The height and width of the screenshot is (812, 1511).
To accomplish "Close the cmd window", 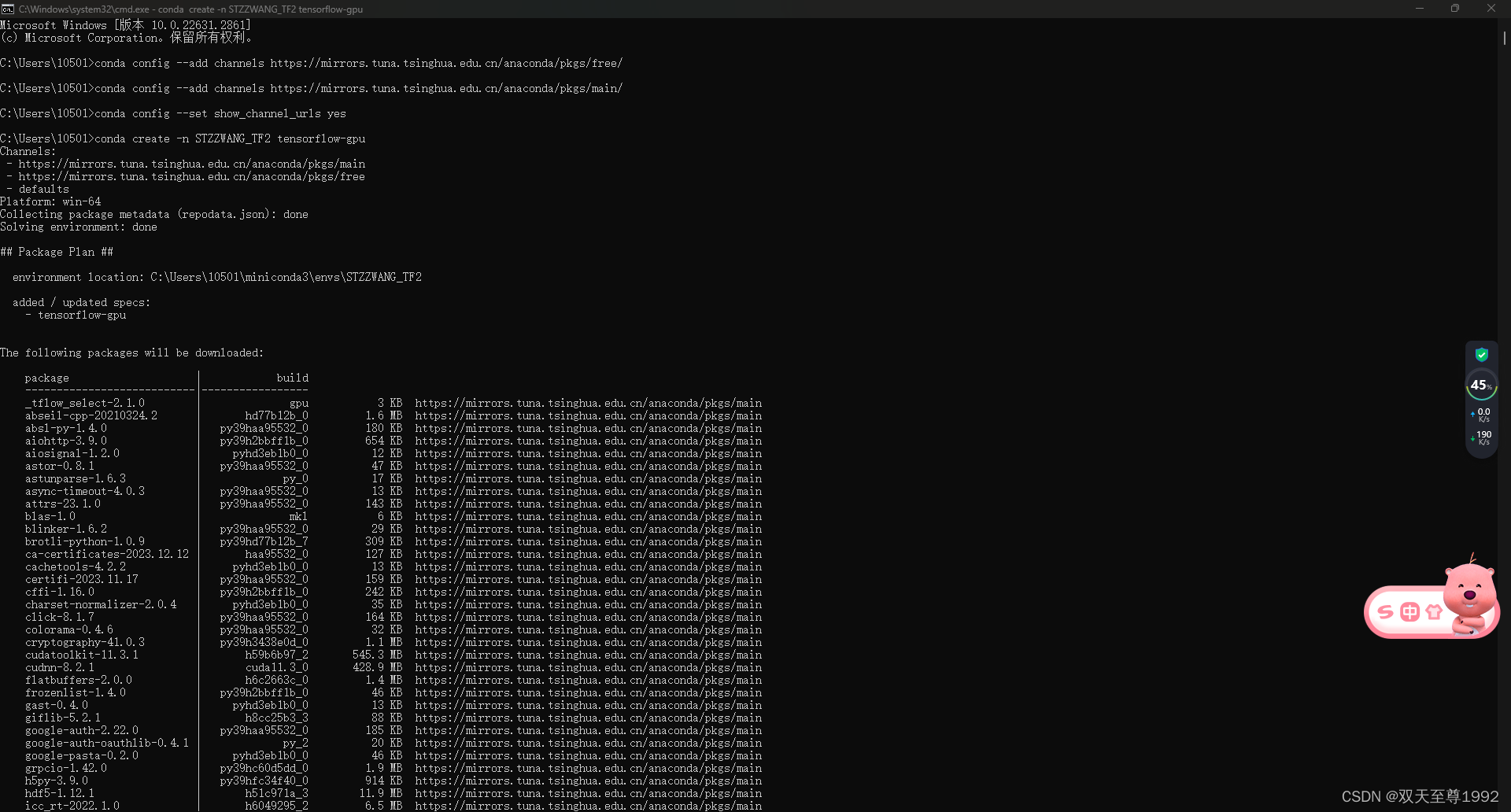I will [1491, 9].
